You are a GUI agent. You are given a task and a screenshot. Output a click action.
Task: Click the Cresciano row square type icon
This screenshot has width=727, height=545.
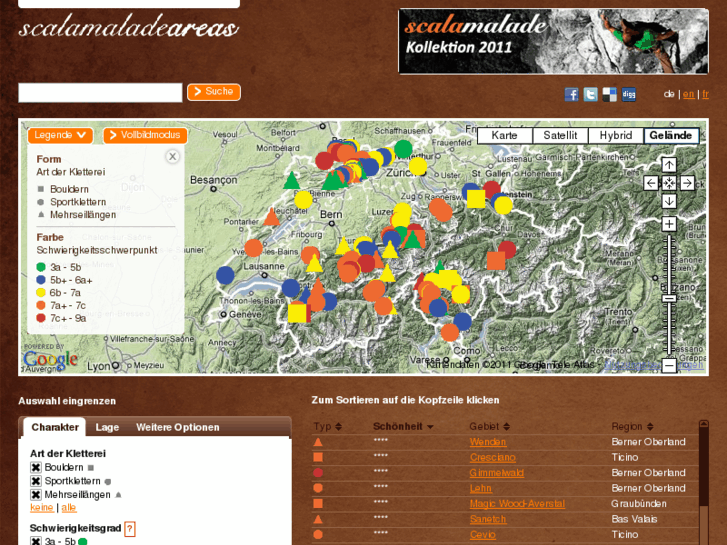pos(318,457)
